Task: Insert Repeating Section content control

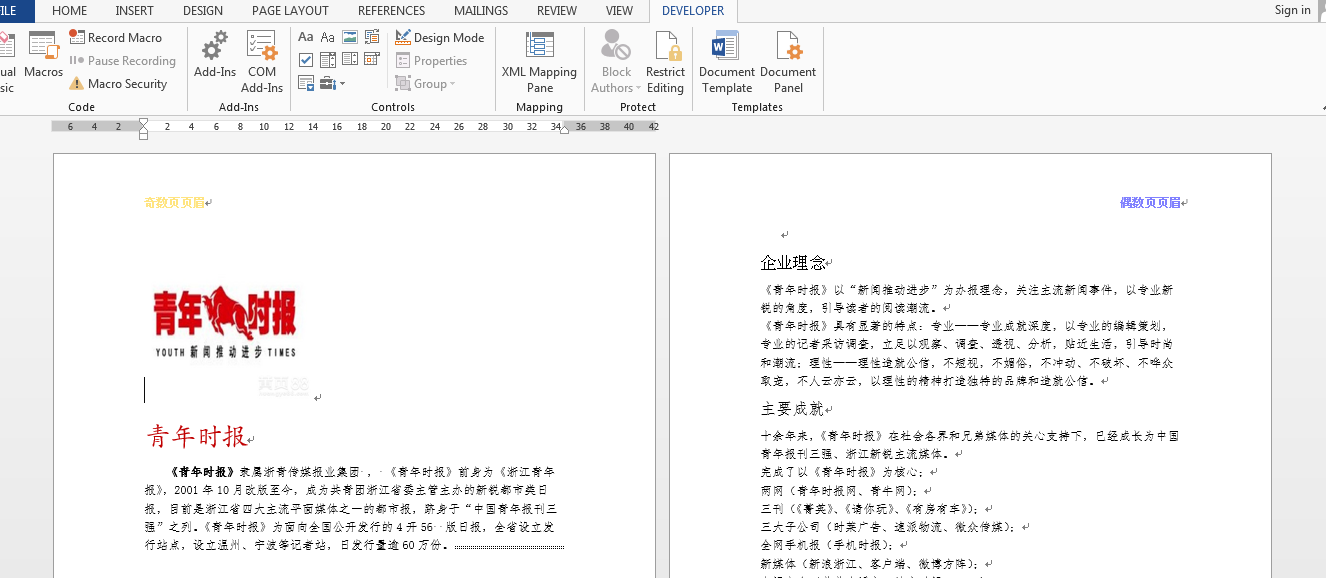Action: click(x=306, y=83)
